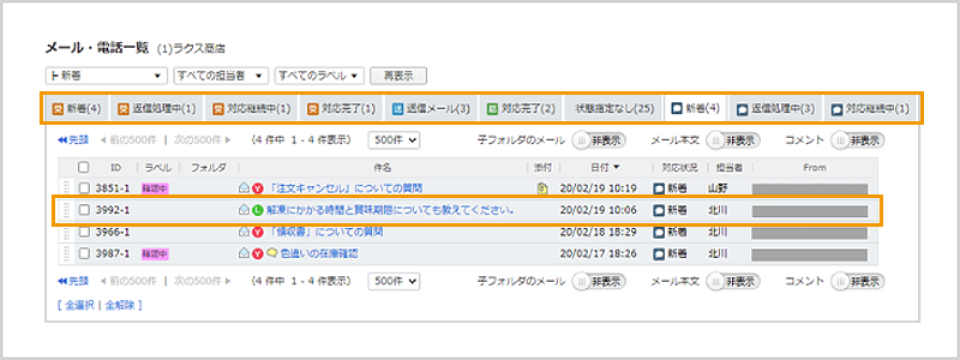Open 「領収書」についての質問 mail
The image size is (960, 360).
coord(326,232)
